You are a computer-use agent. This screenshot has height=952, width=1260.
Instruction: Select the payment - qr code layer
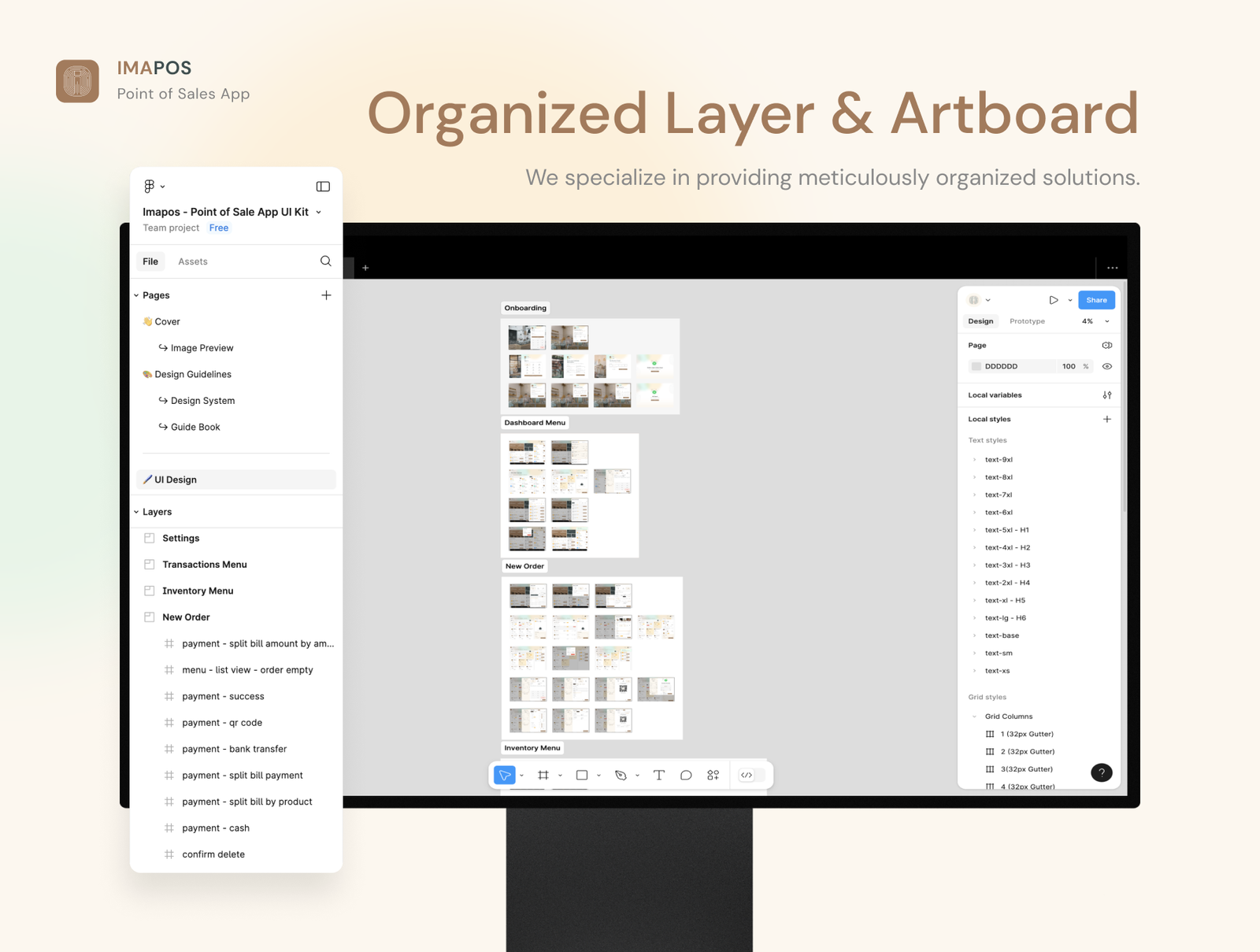pyautogui.click(x=222, y=723)
